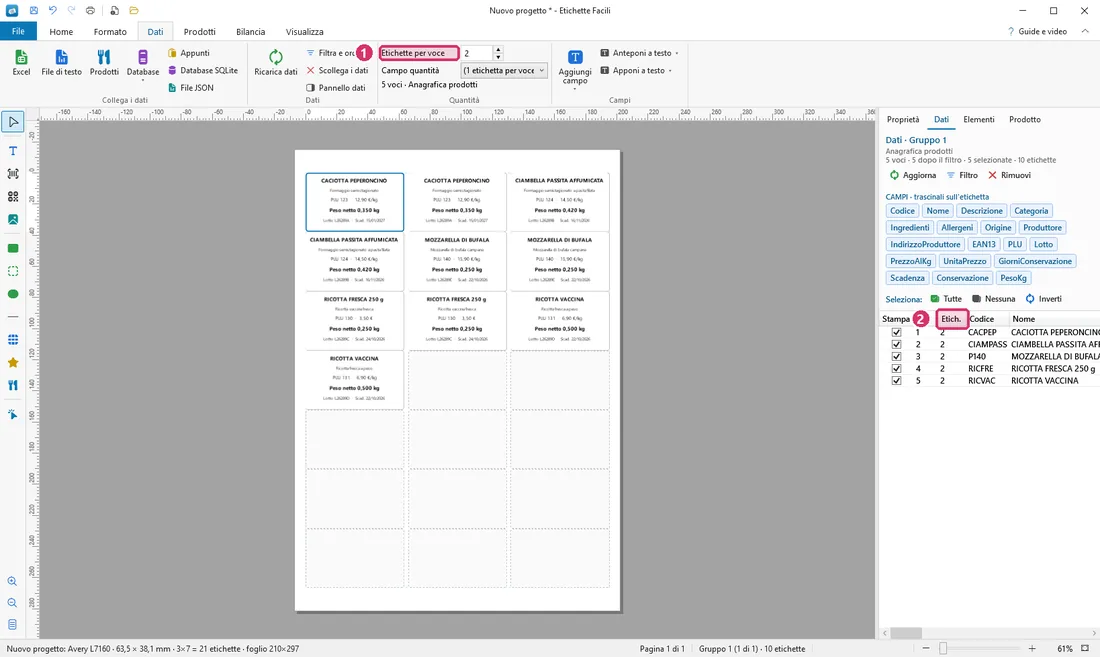The width and height of the screenshot is (1100, 657).
Task: Select the green rectangle shape tool
Action: point(13,248)
